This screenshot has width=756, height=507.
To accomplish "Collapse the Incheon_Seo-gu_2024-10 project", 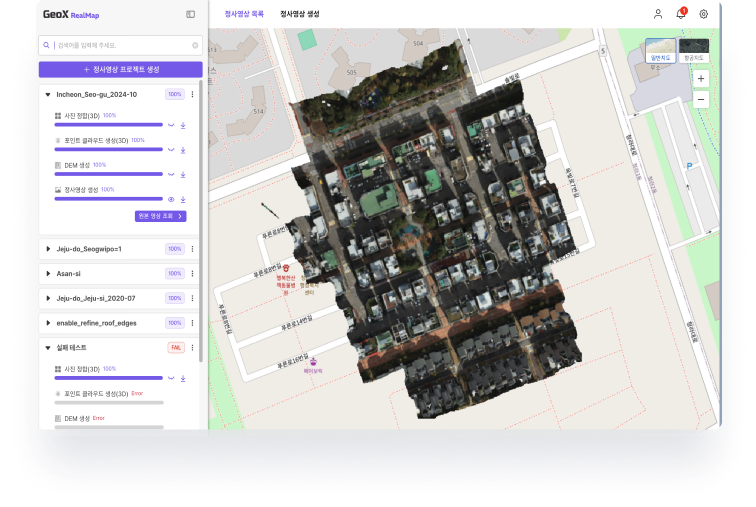I will [48, 94].
